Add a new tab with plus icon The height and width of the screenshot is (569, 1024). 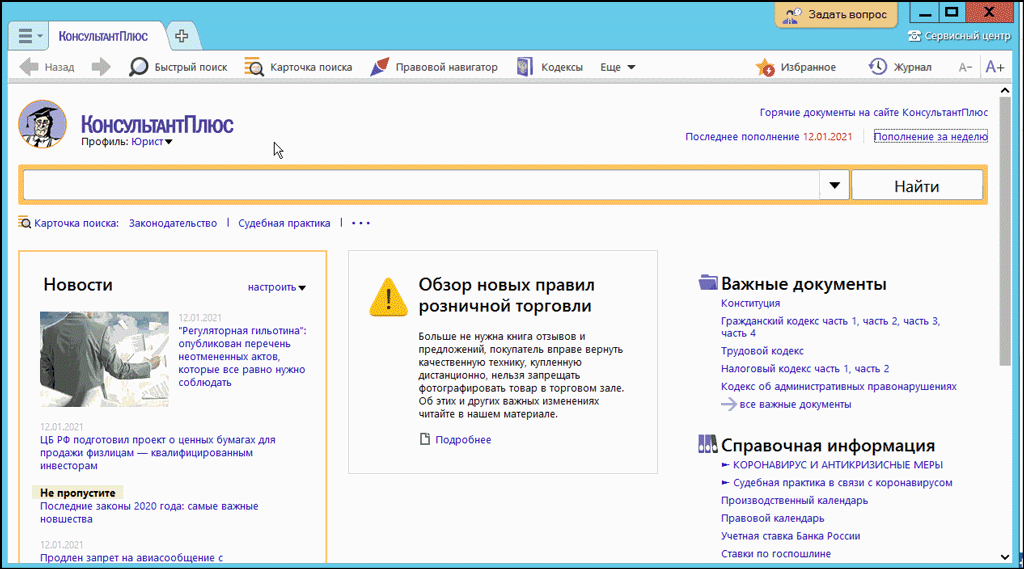click(x=182, y=36)
